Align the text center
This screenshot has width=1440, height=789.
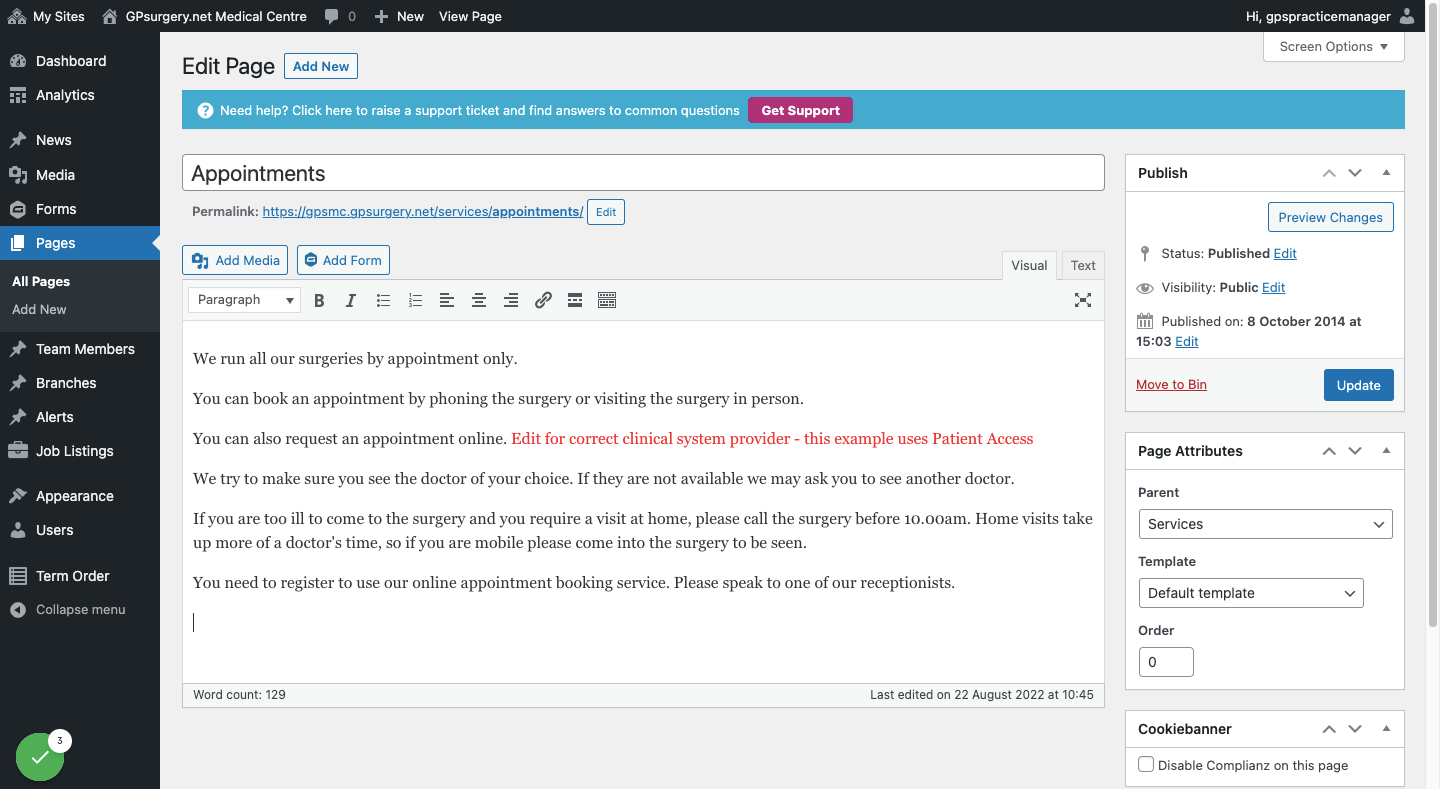tap(479, 300)
